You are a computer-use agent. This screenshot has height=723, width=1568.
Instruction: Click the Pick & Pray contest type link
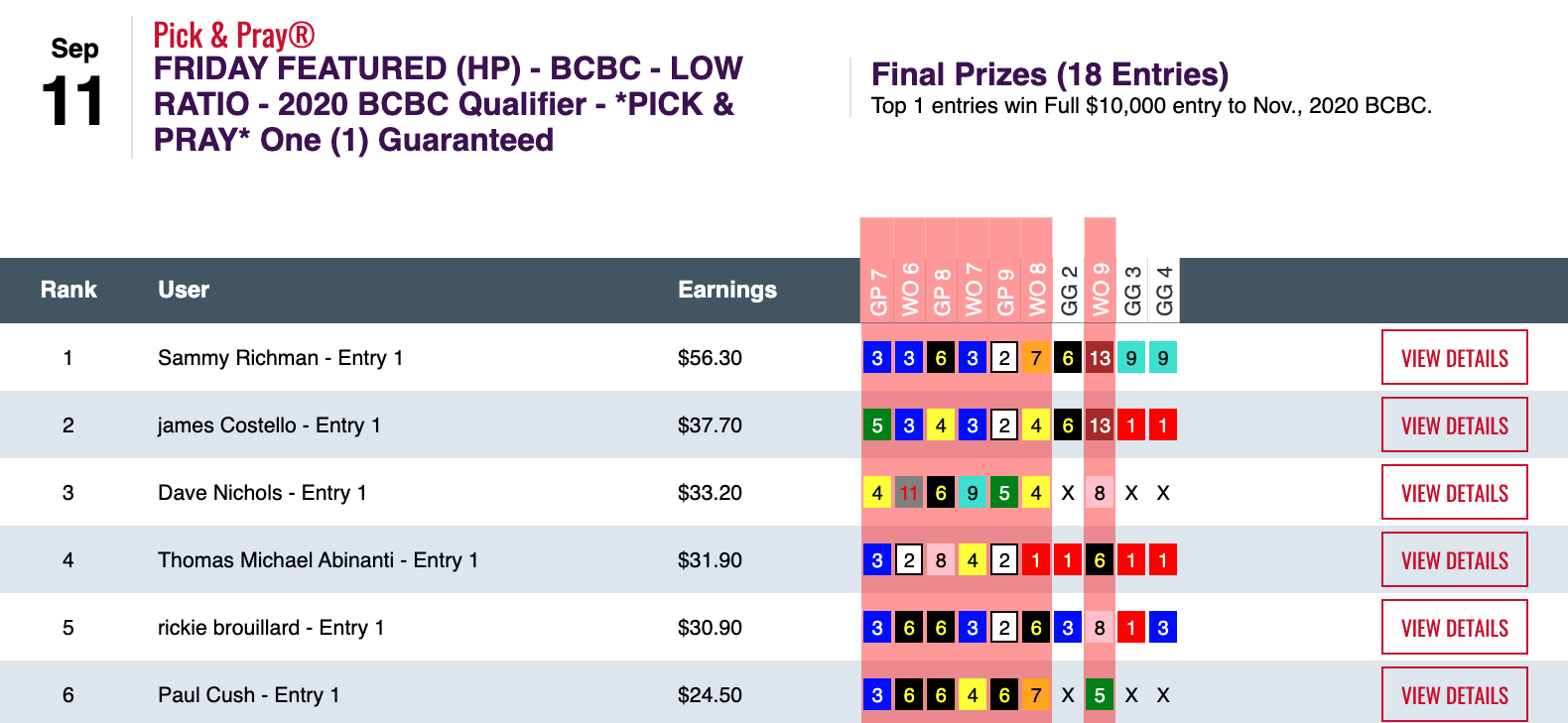click(233, 36)
